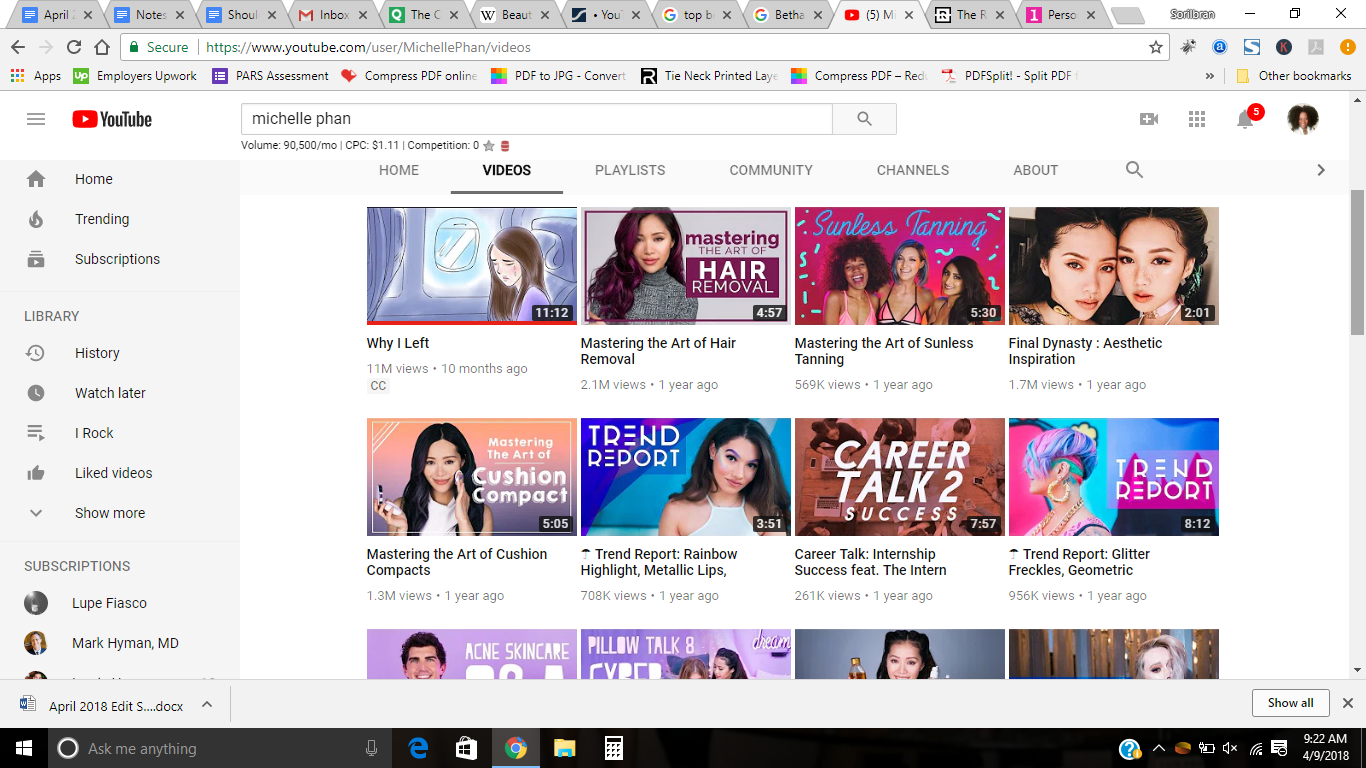
Task: Click the blue 'a' extension icon
Action: pos(1220,47)
